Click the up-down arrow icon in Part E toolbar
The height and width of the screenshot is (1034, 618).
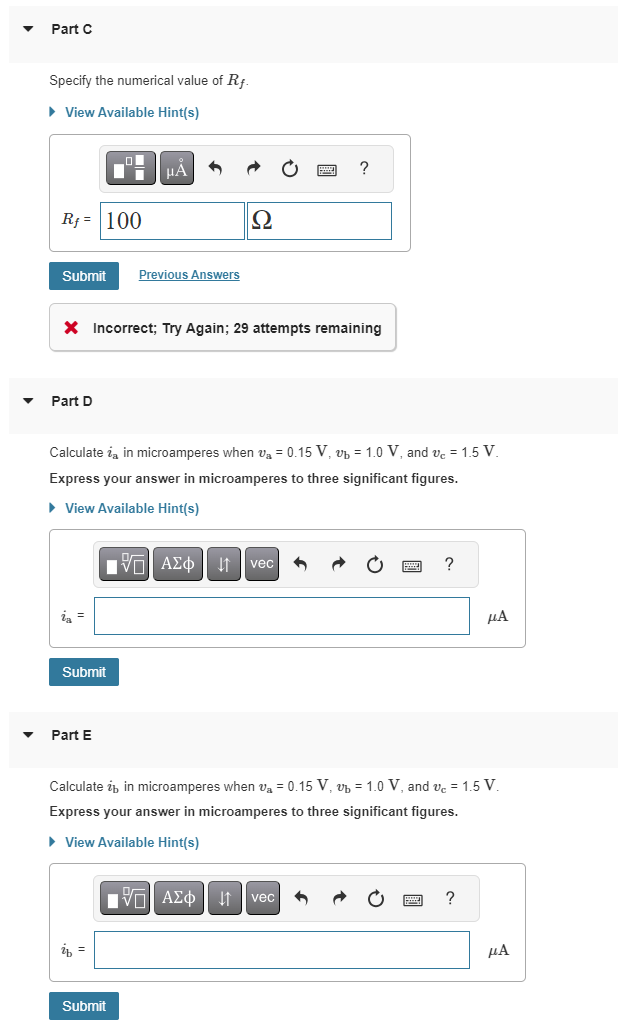click(224, 898)
